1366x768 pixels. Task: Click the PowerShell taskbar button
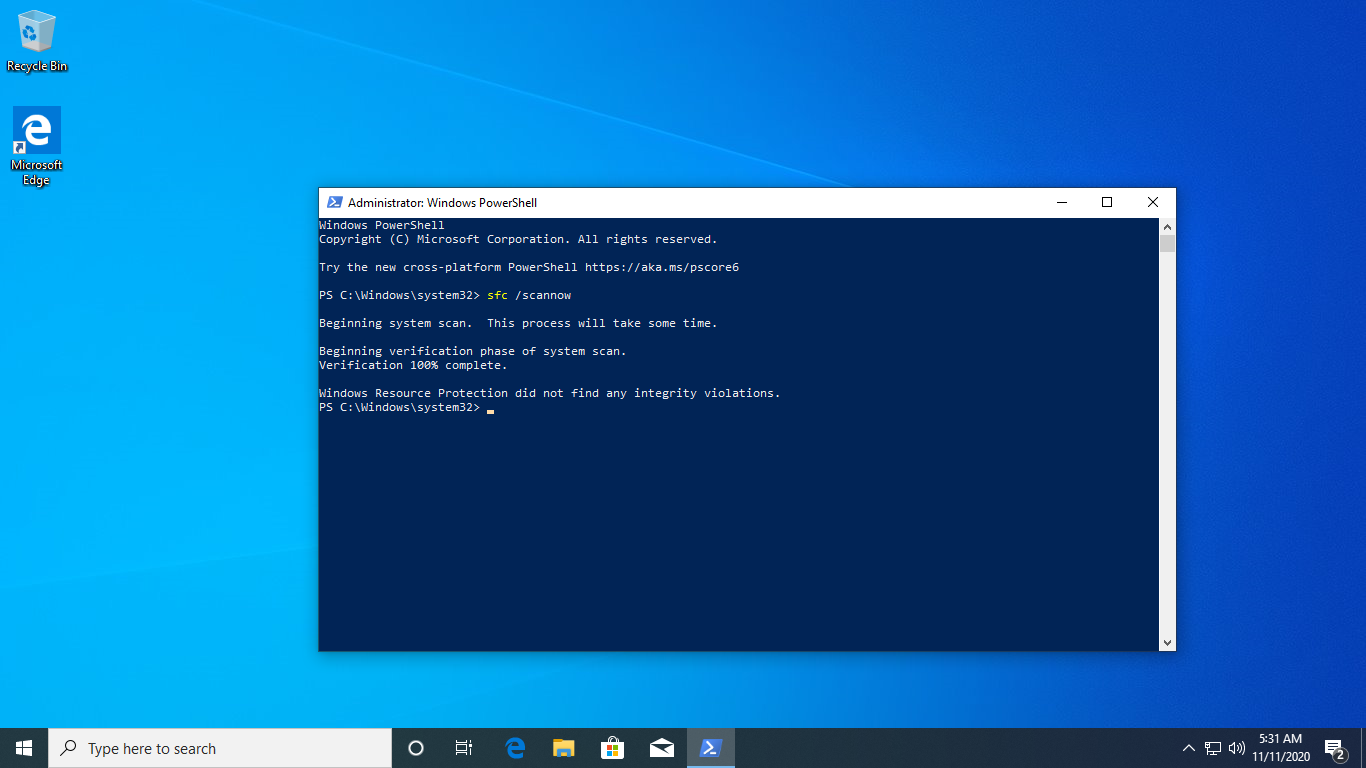(710, 748)
